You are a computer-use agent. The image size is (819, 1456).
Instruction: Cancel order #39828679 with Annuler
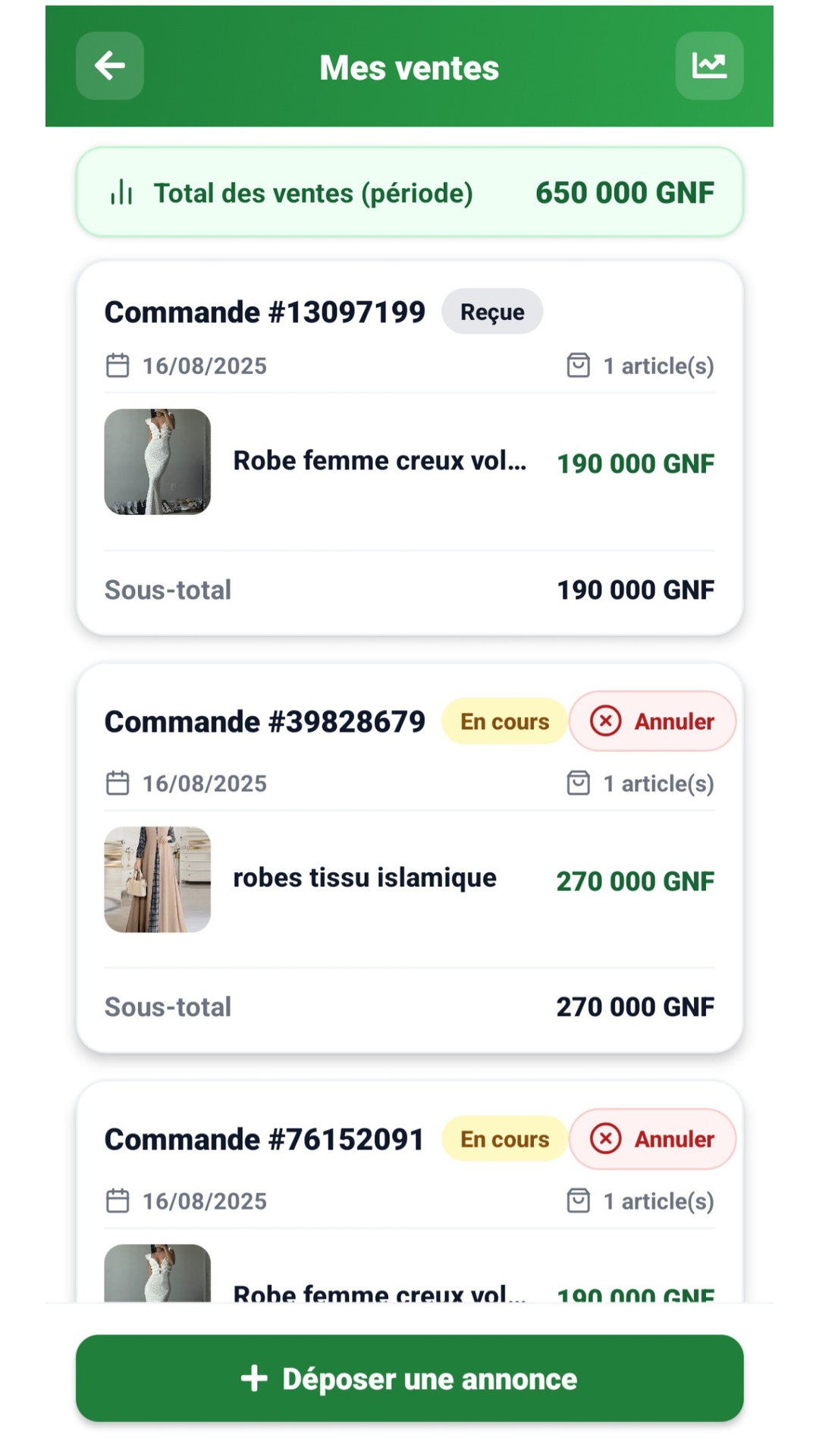pos(653,721)
